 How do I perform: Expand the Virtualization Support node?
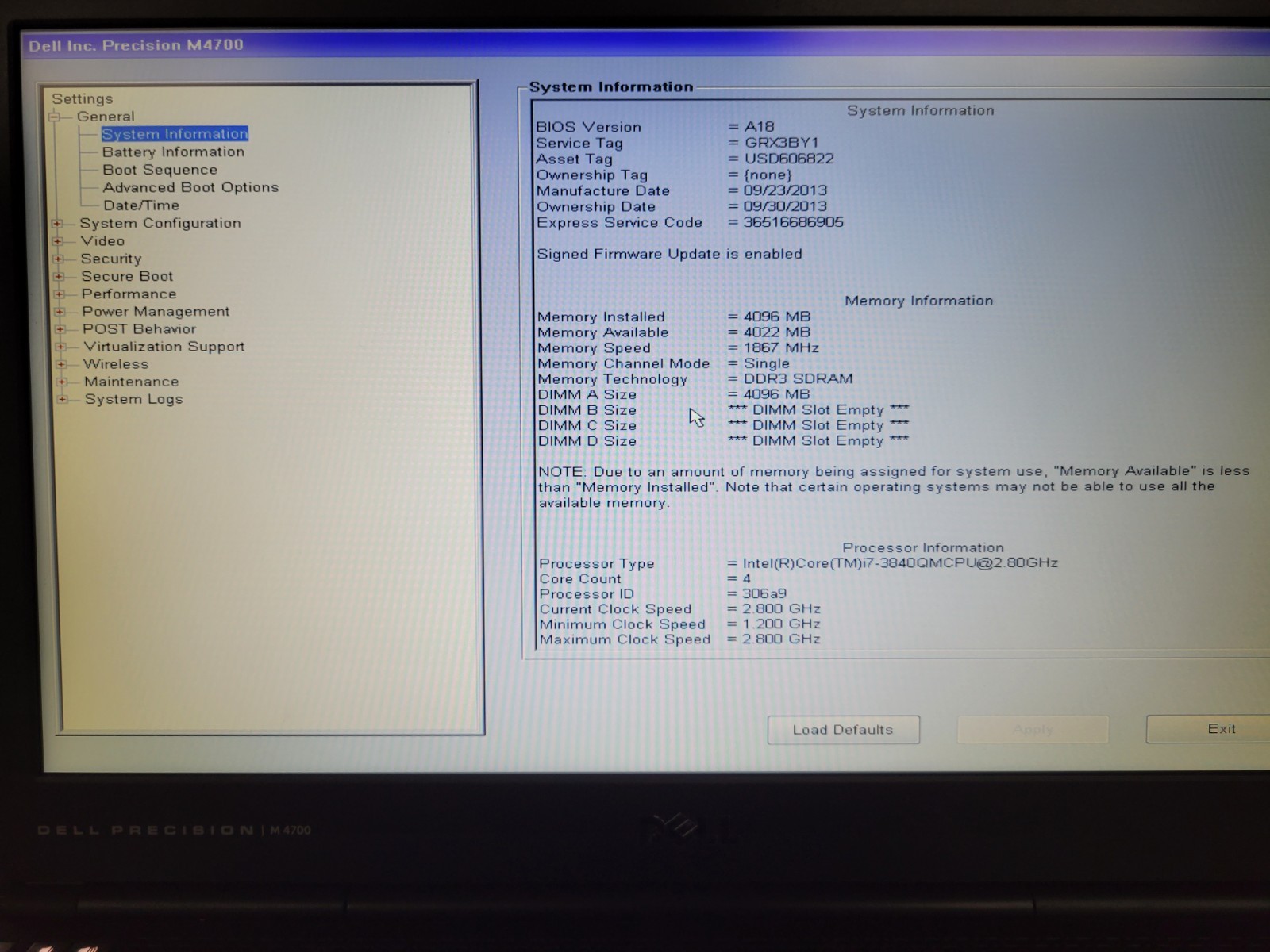coord(60,347)
